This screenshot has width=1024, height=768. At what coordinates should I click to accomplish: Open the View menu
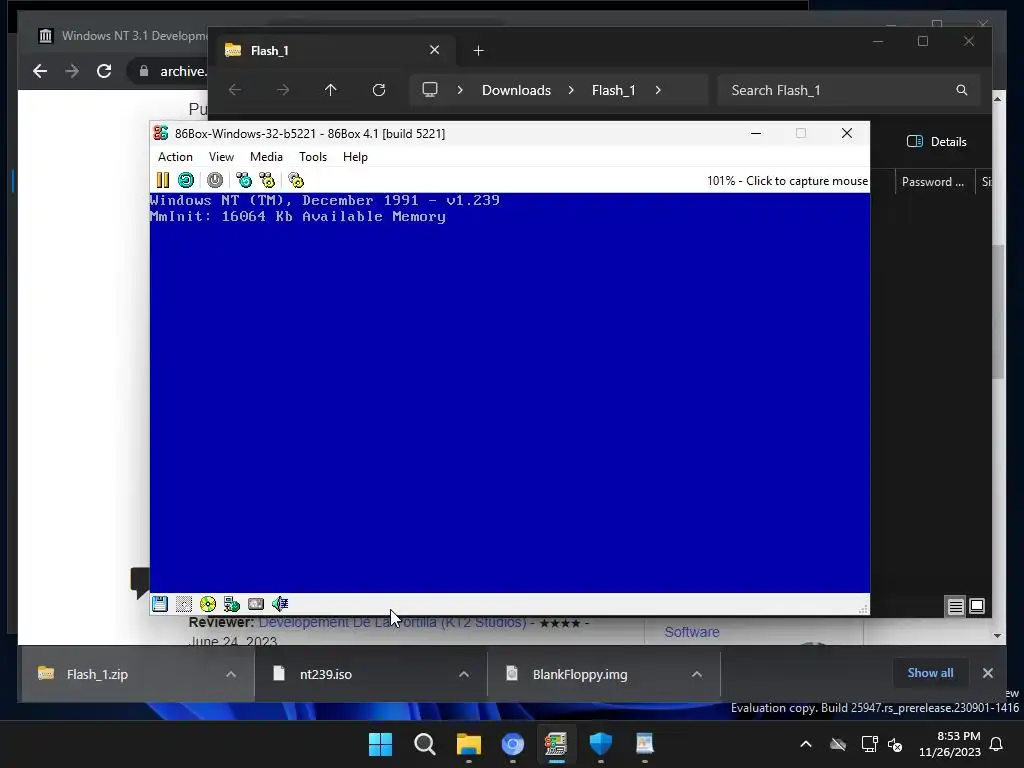click(221, 157)
